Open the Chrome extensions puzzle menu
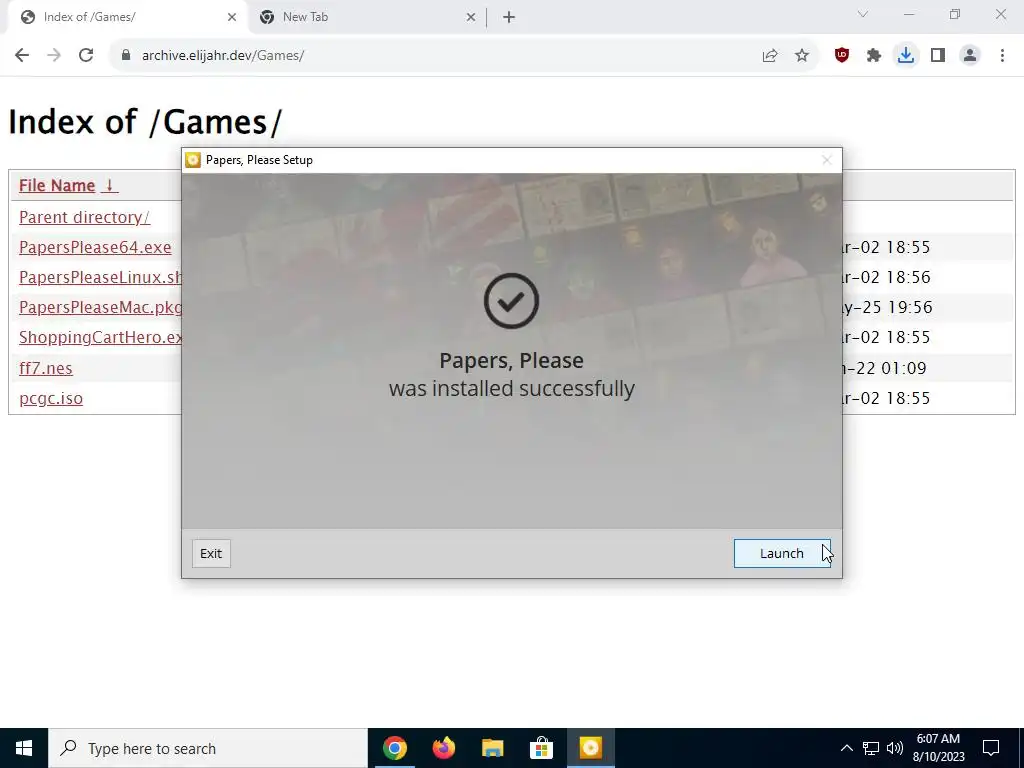Image resolution: width=1024 pixels, height=768 pixels. coord(874,56)
